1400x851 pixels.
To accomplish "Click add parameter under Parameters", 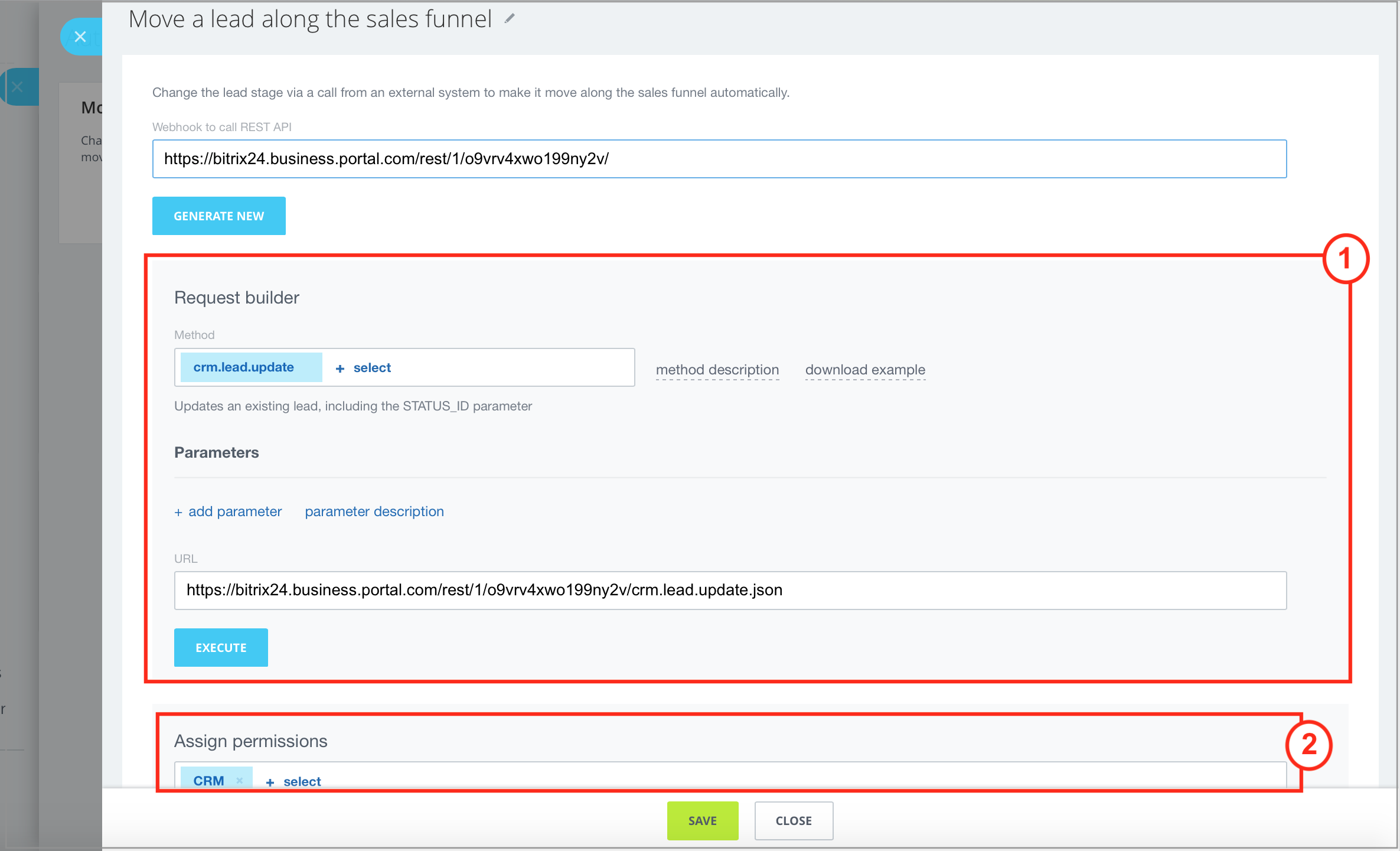I will click(x=235, y=511).
